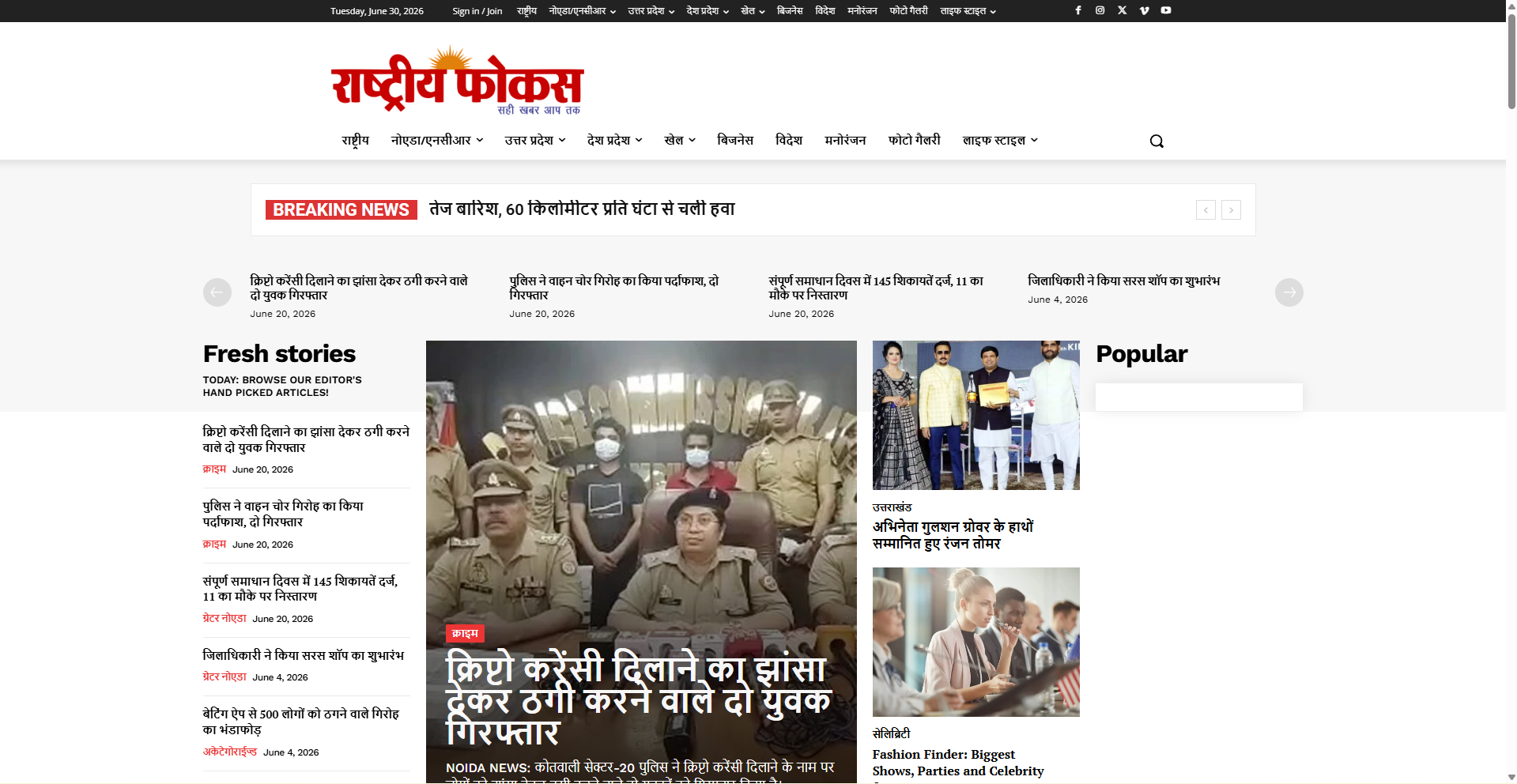
Task: Open Fashion Finder article headline
Action: pyautogui.click(x=958, y=763)
